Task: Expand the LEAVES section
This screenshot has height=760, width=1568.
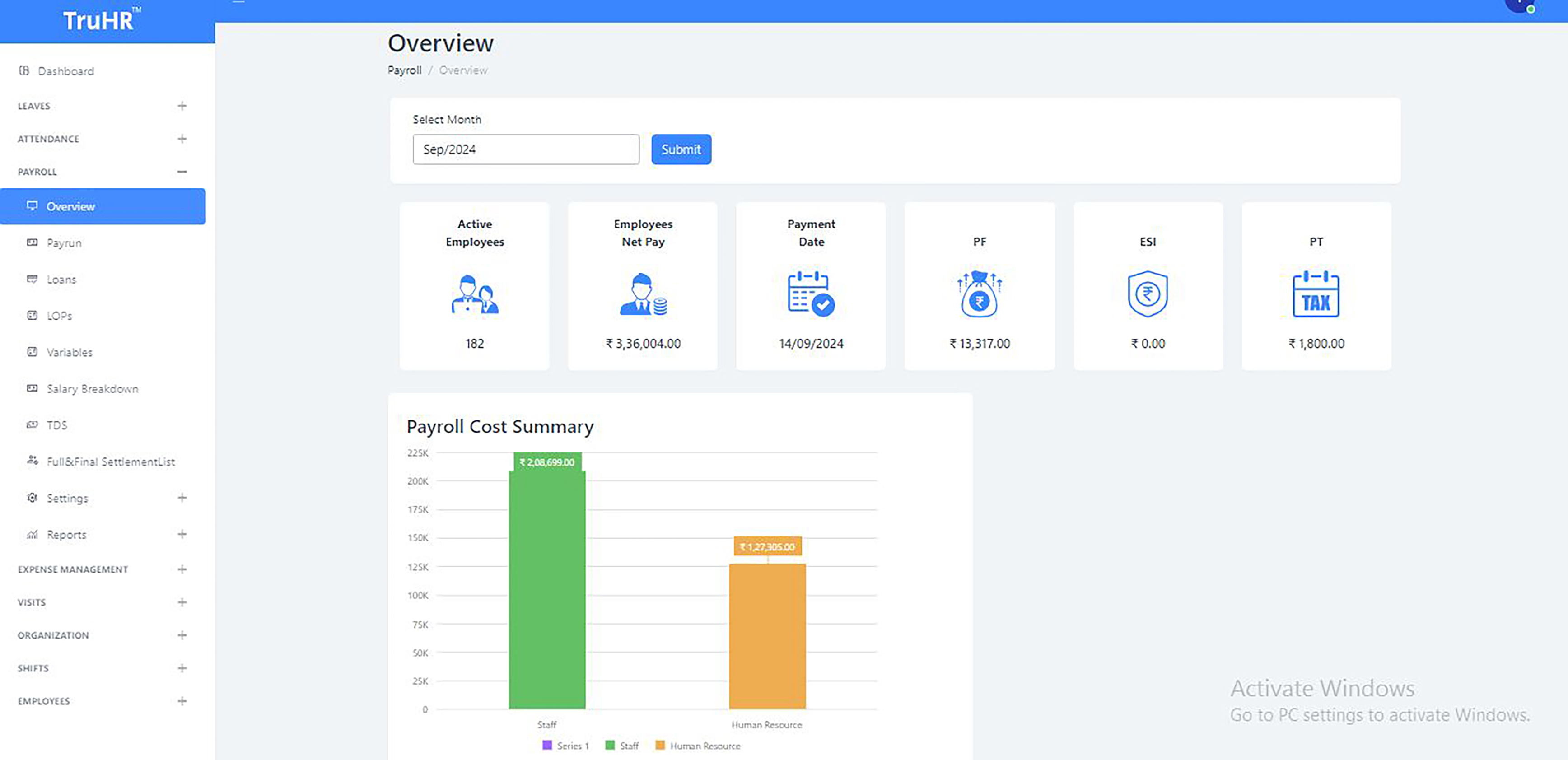Action: coord(182,106)
